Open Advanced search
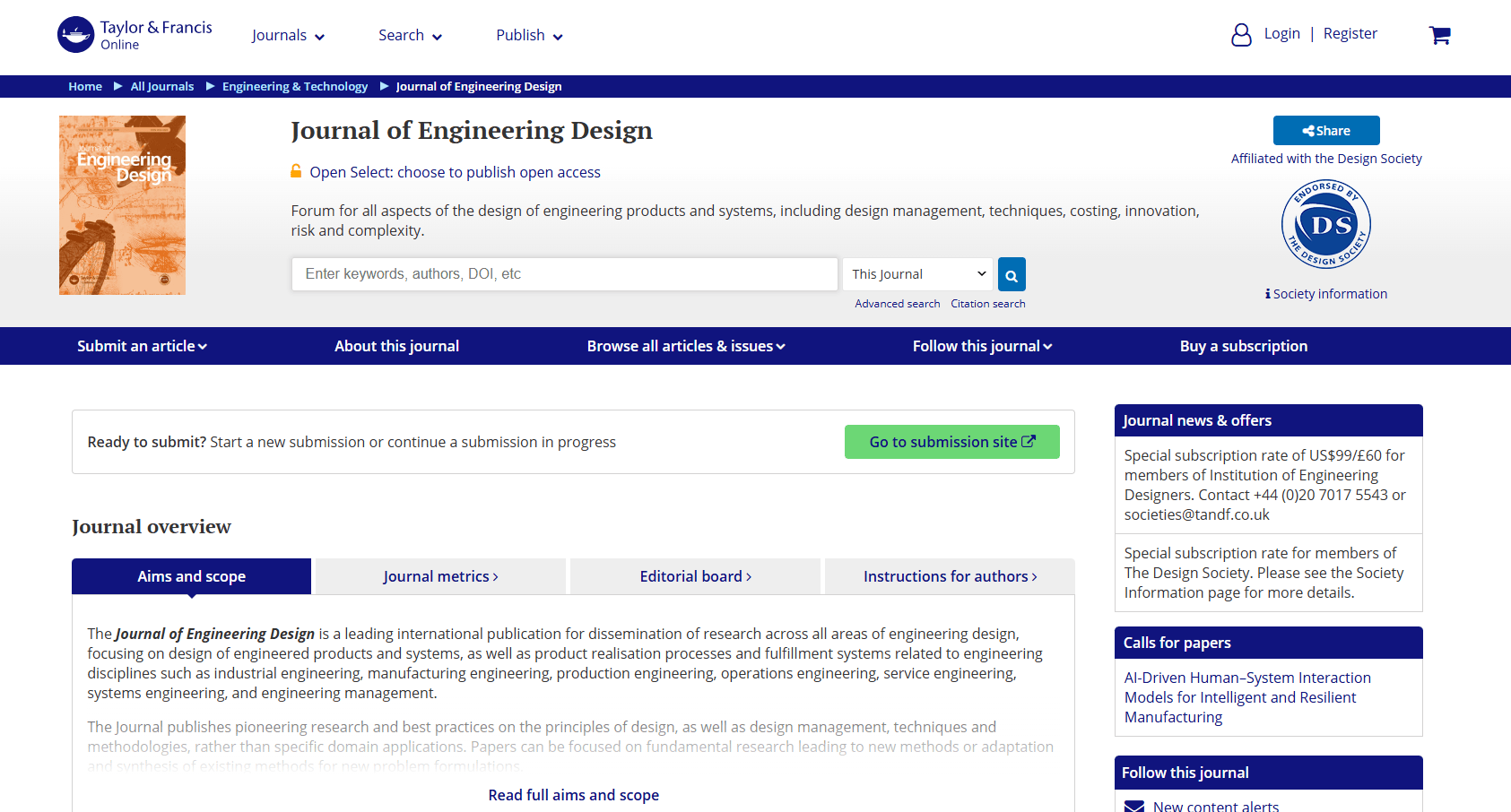 click(x=898, y=304)
